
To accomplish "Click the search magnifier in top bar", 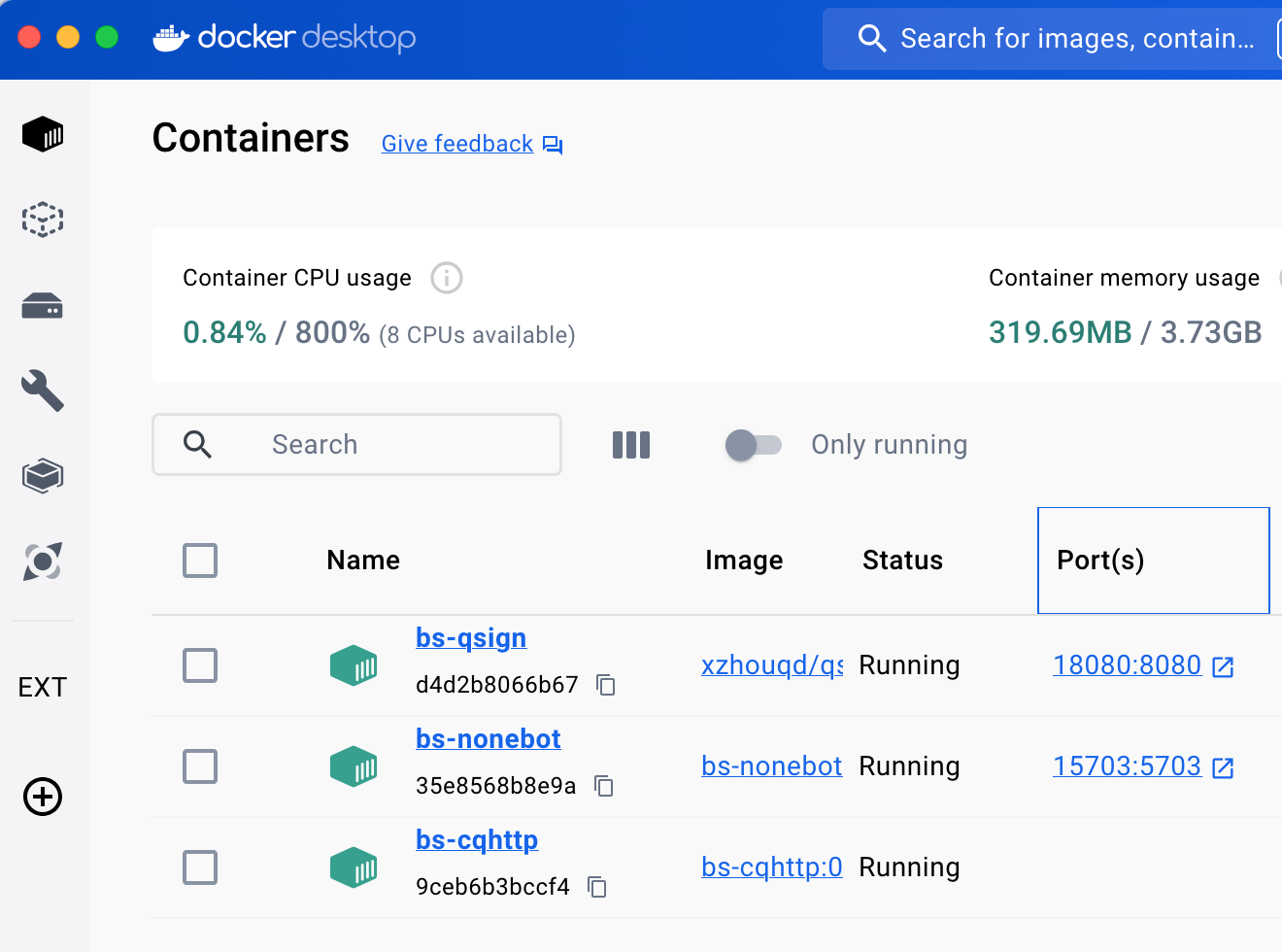I will tap(872, 39).
